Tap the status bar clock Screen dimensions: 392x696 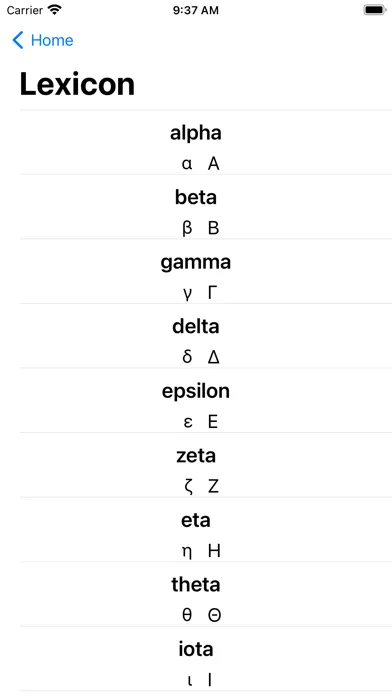(x=196, y=10)
